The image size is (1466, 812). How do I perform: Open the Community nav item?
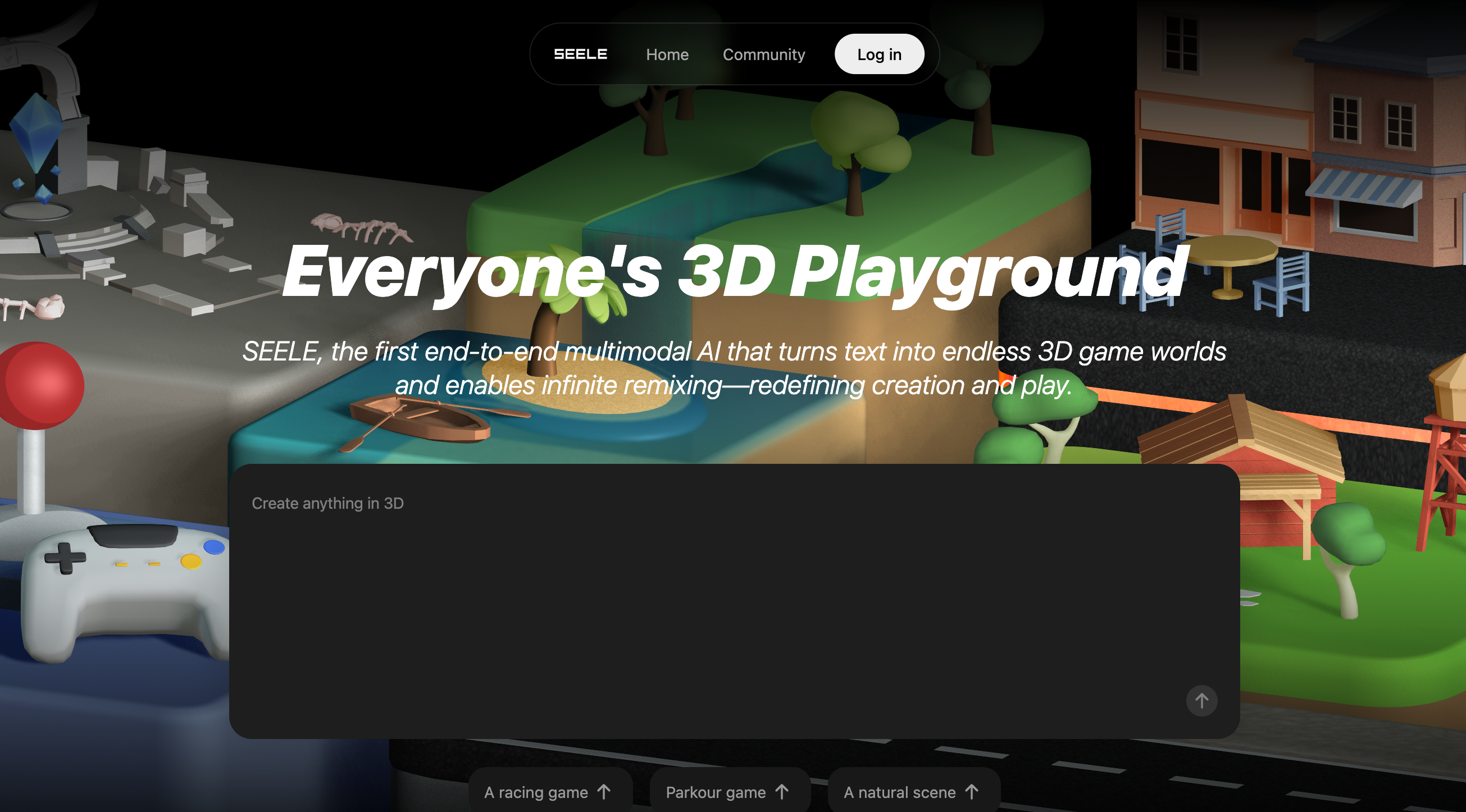pyautogui.click(x=764, y=54)
